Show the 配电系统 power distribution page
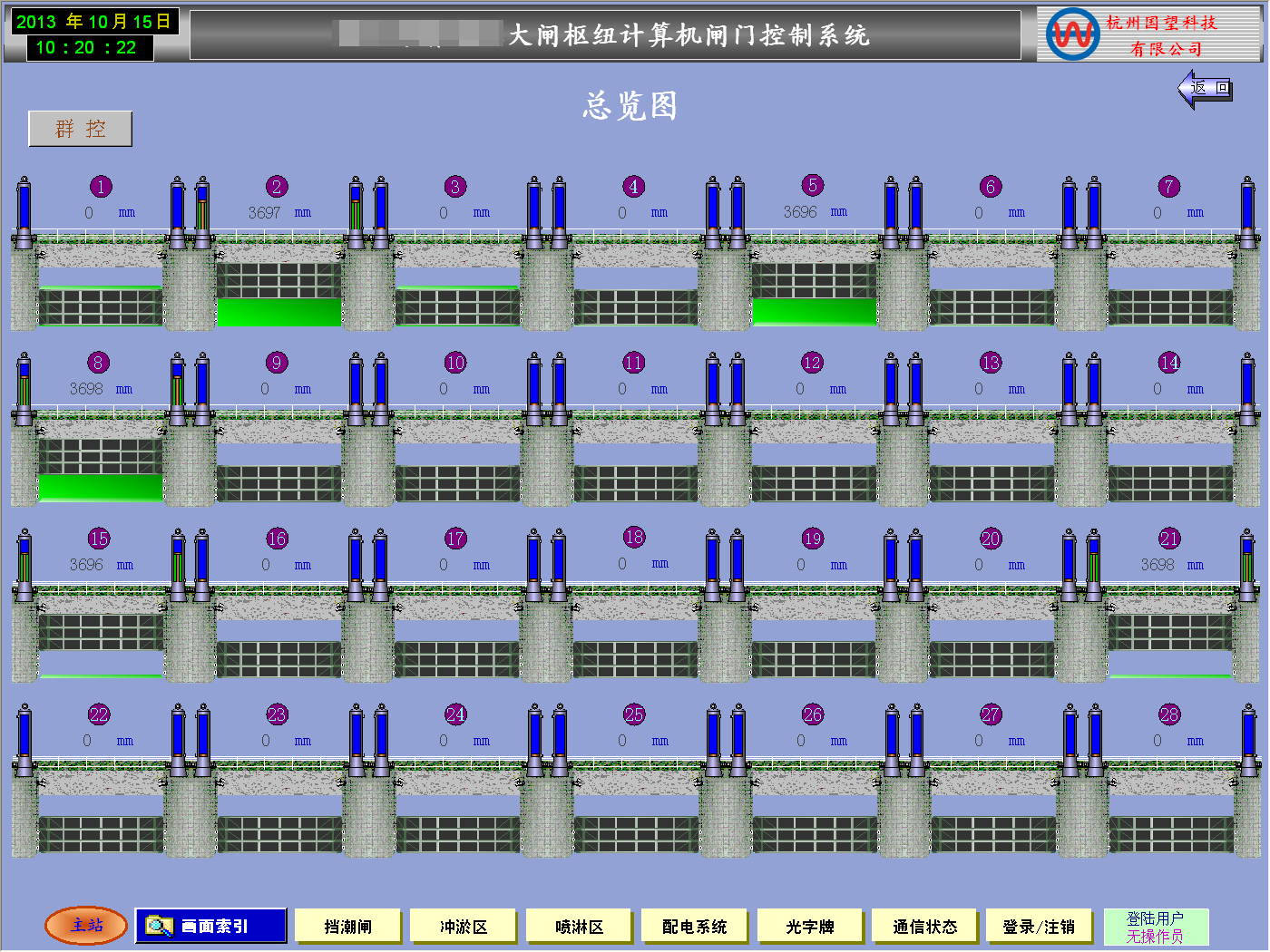 tap(695, 927)
